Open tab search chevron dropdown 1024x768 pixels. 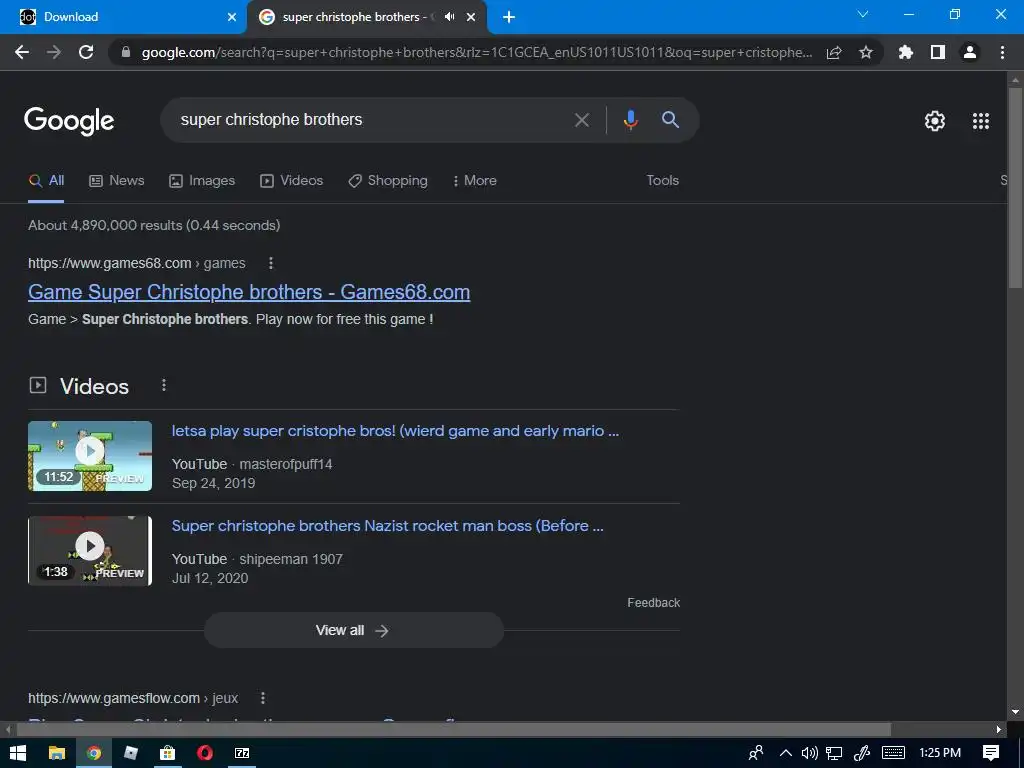pos(863,14)
